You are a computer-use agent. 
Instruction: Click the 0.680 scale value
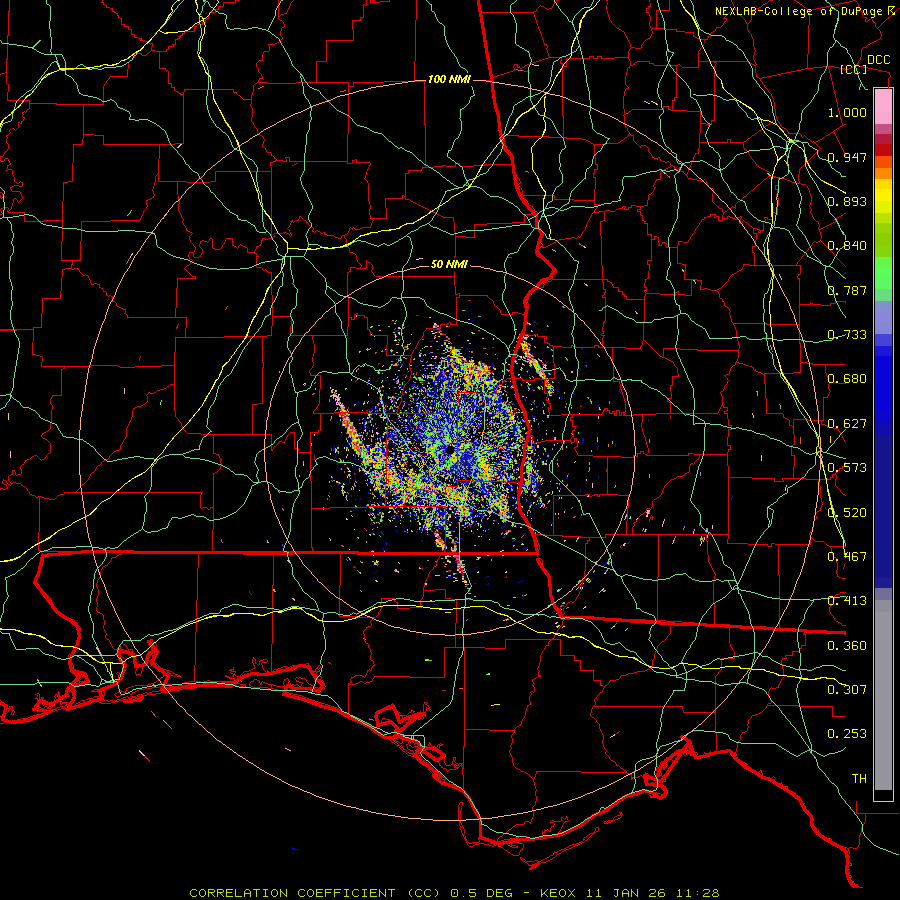pos(847,378)
